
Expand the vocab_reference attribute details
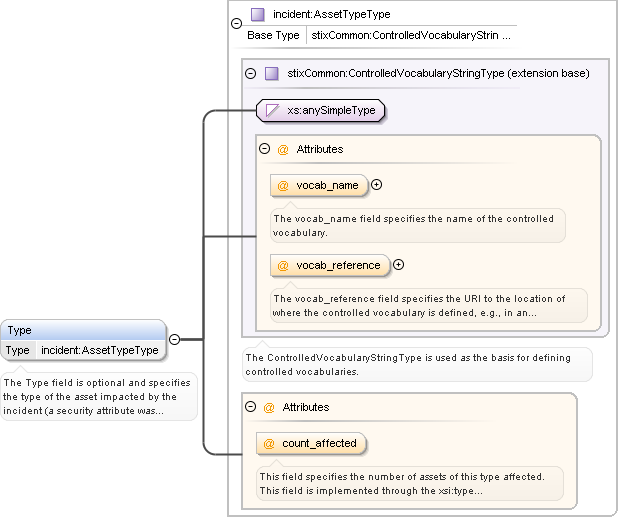(398, 265)
